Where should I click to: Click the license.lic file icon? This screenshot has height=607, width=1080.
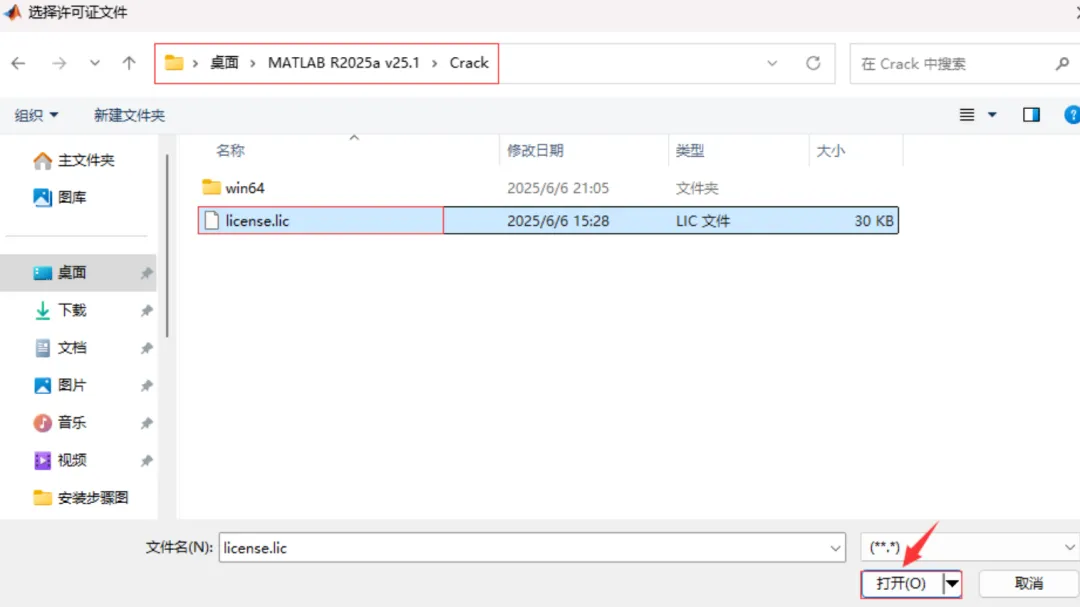(x=211, y=220)
